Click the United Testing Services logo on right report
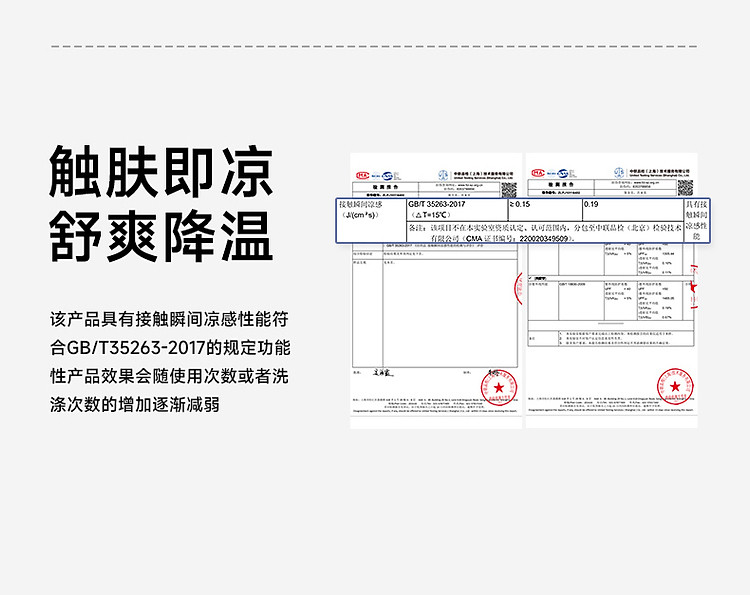This screenshot has width=750, height=595. tap(619, 174)
